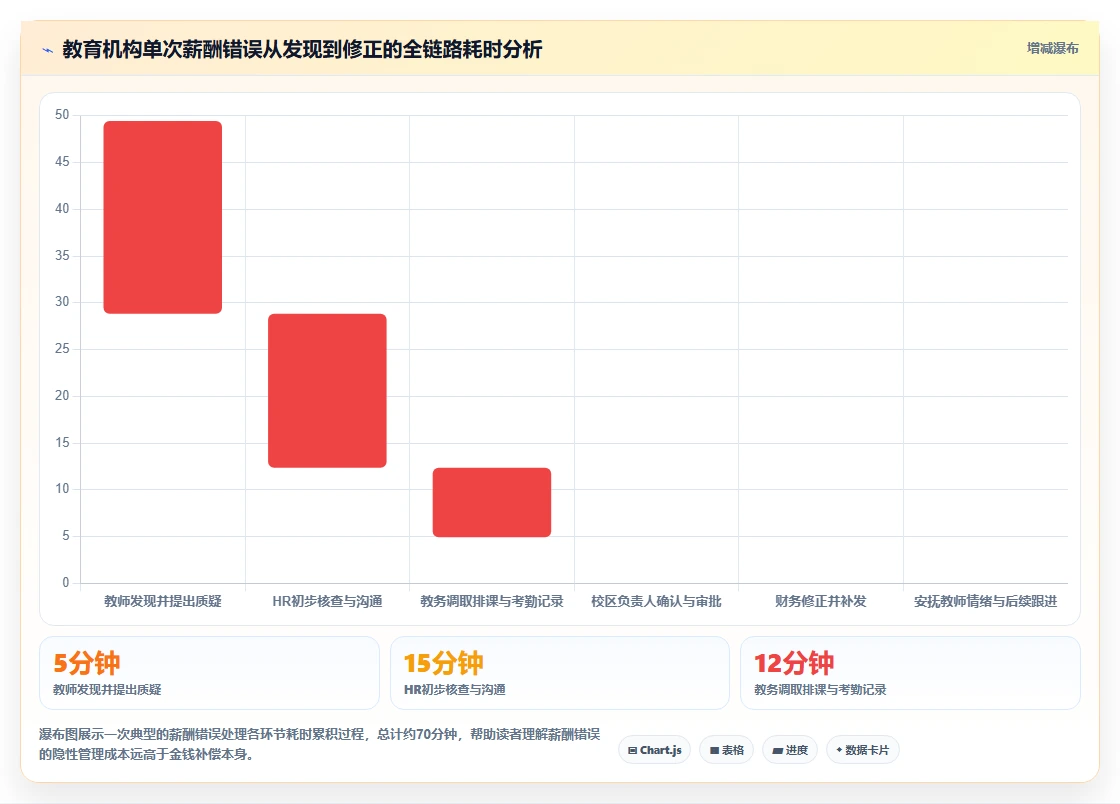The image size is (1120, 804).
Task: Click the y-axis value 25
Action: click(62, 348)
